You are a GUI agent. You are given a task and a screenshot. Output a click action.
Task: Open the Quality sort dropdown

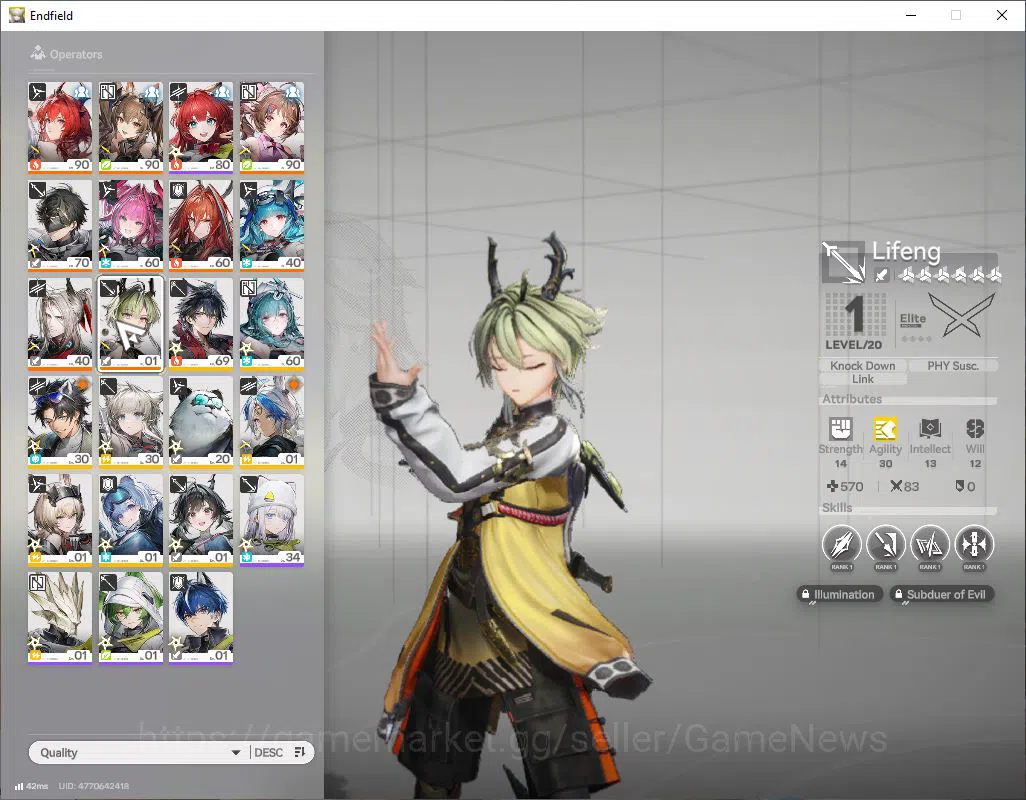[x=139, y=752]
